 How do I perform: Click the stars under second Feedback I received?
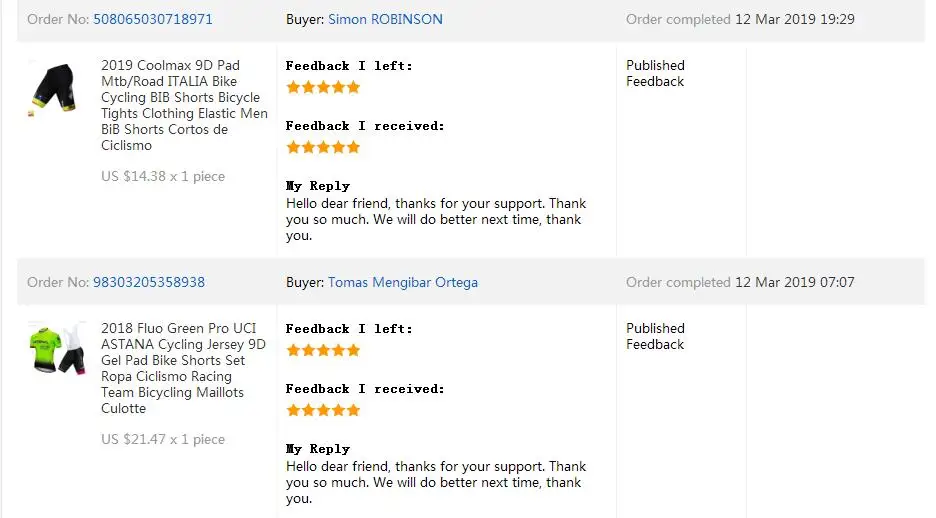coord(323,410)
